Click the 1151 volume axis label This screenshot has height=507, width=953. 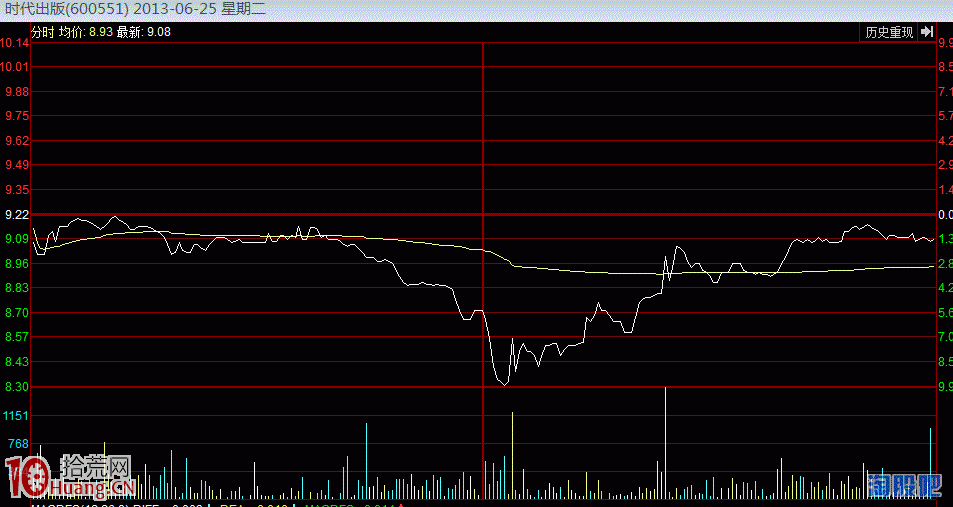[x=15, y=415]
